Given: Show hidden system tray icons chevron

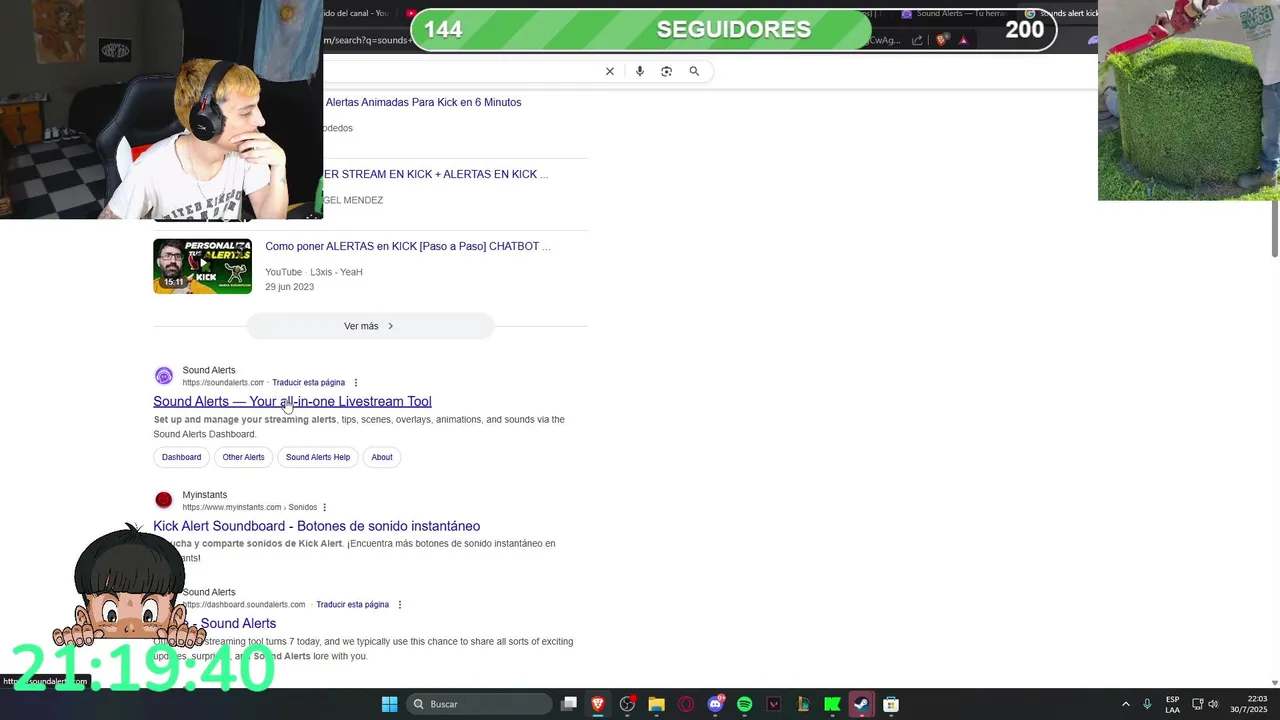Looking at the screenshot, I should tap(1125, 704).
